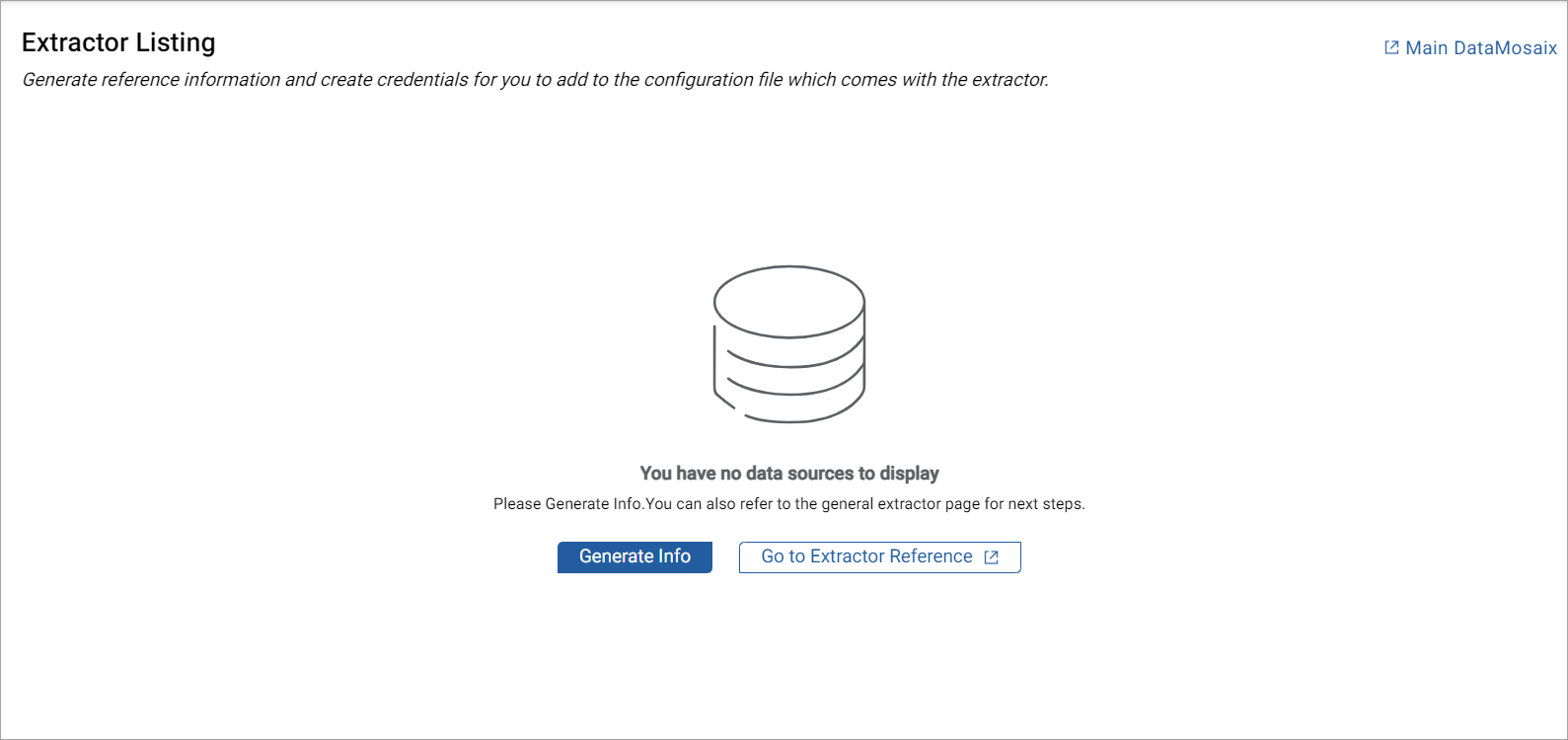Select the top disk of the database illustration
Viewport: 1568px width, 740px height.
point(789,301)
